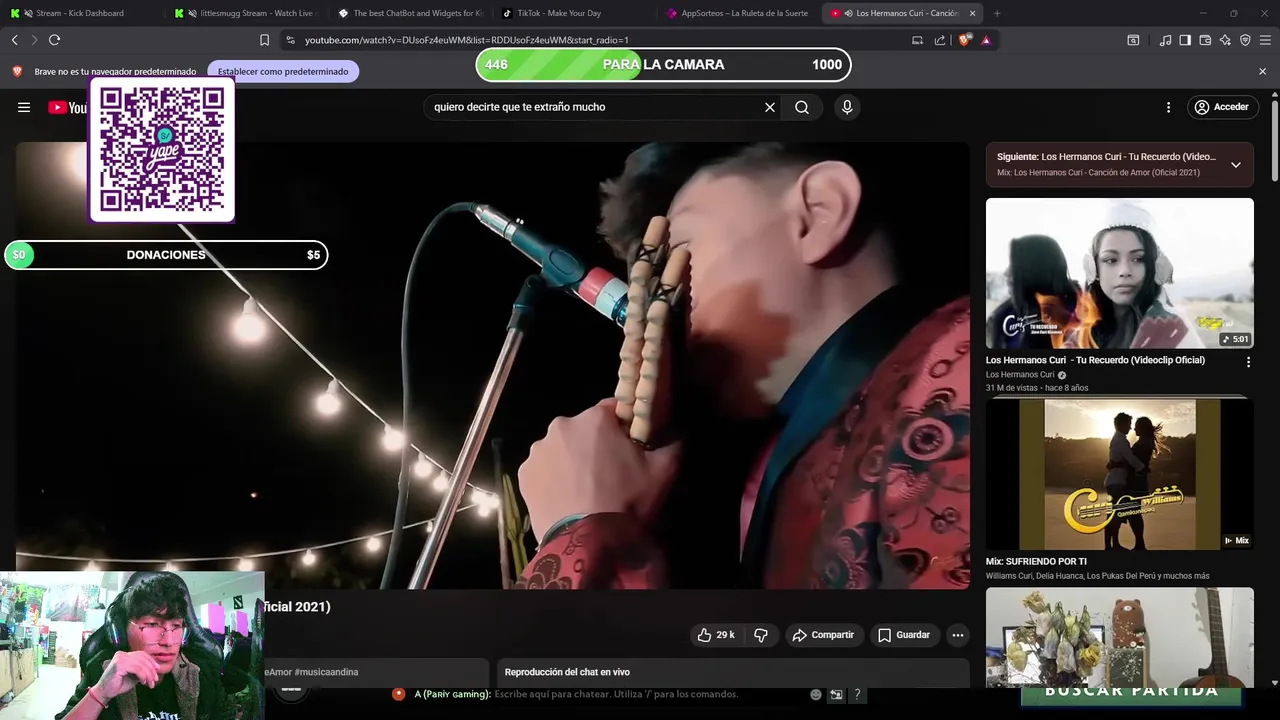Open Los Hermanos Curi channel link
1280x720 pixels.
1019,375
